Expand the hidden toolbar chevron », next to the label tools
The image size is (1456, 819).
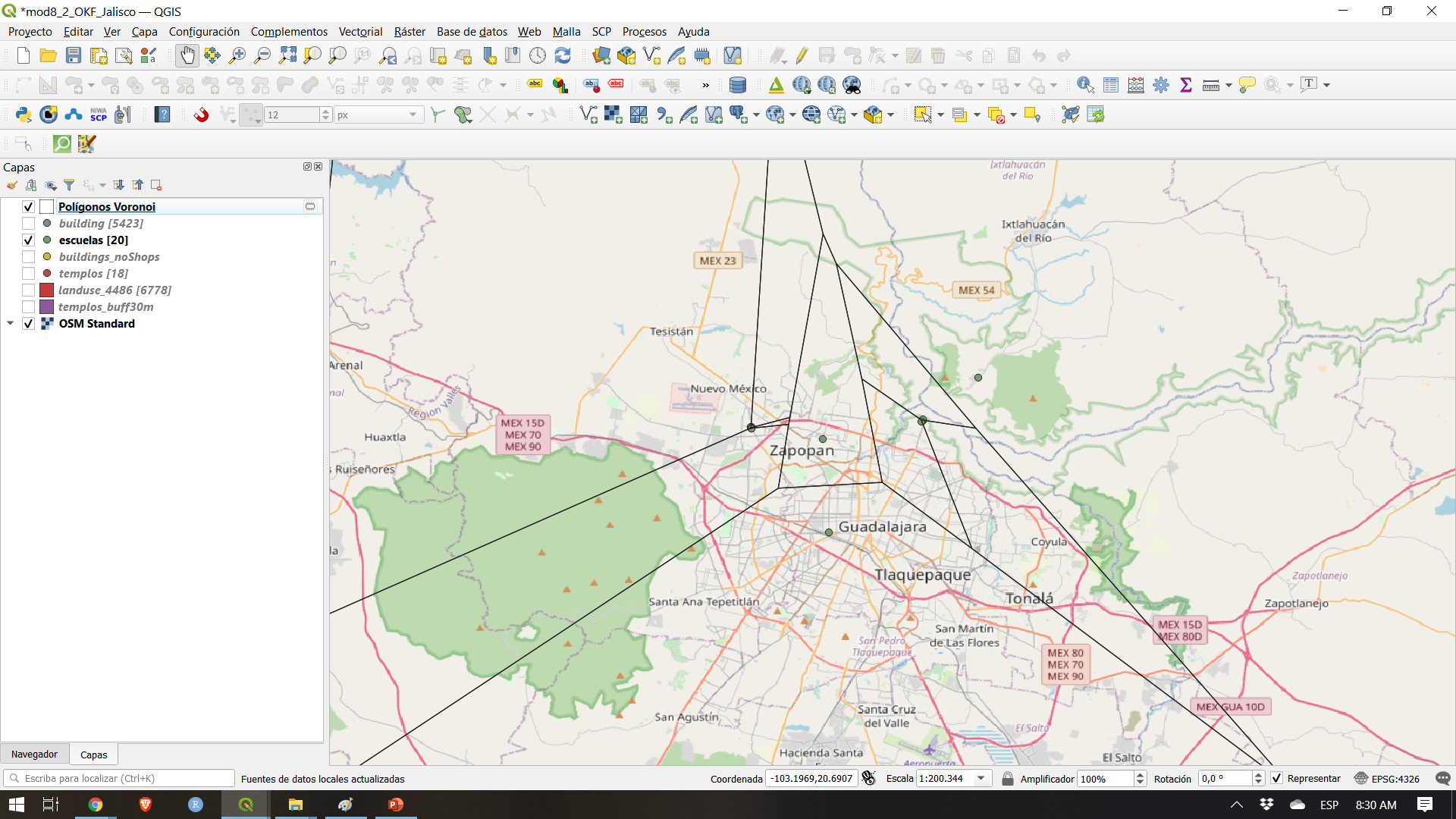click(x=706, y=85)
